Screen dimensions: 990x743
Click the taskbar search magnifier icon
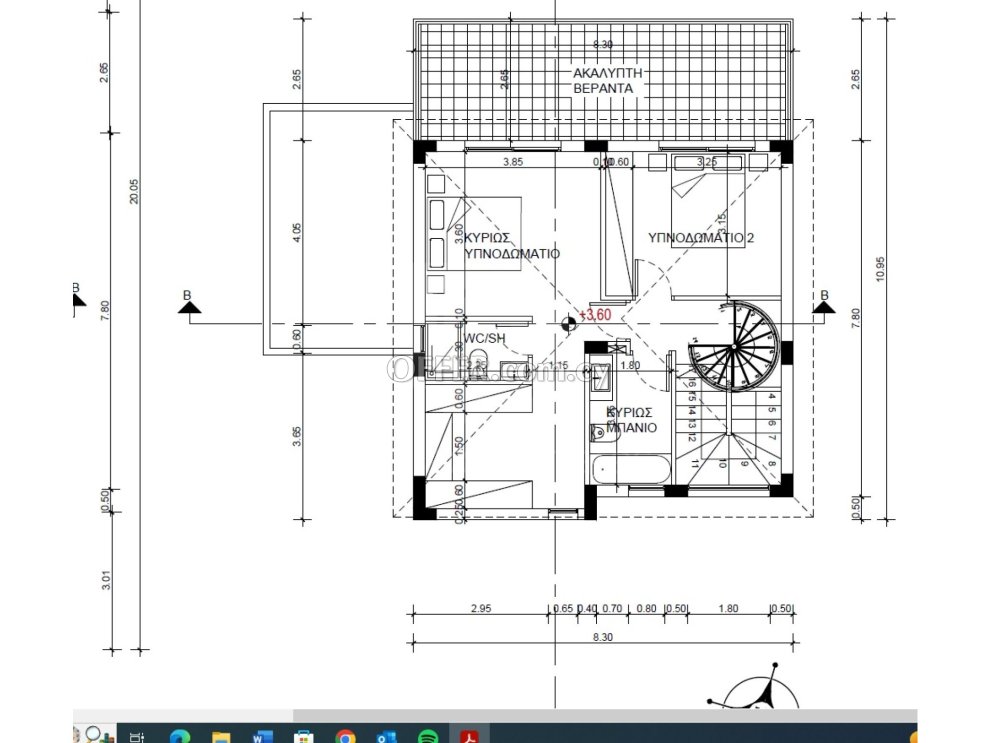coord(95,735)
